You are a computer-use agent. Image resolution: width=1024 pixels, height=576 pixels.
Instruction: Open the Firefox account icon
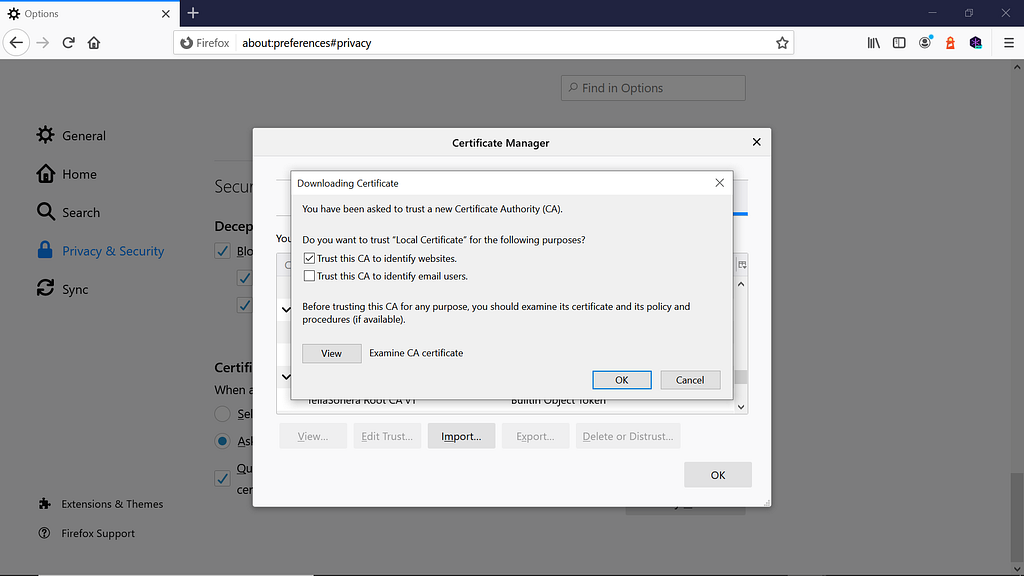coord(925,43)
